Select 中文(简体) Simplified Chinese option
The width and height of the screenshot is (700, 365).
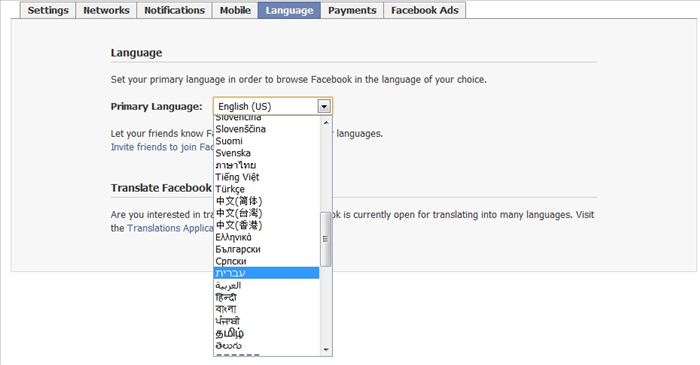click(x=267, y=201)
